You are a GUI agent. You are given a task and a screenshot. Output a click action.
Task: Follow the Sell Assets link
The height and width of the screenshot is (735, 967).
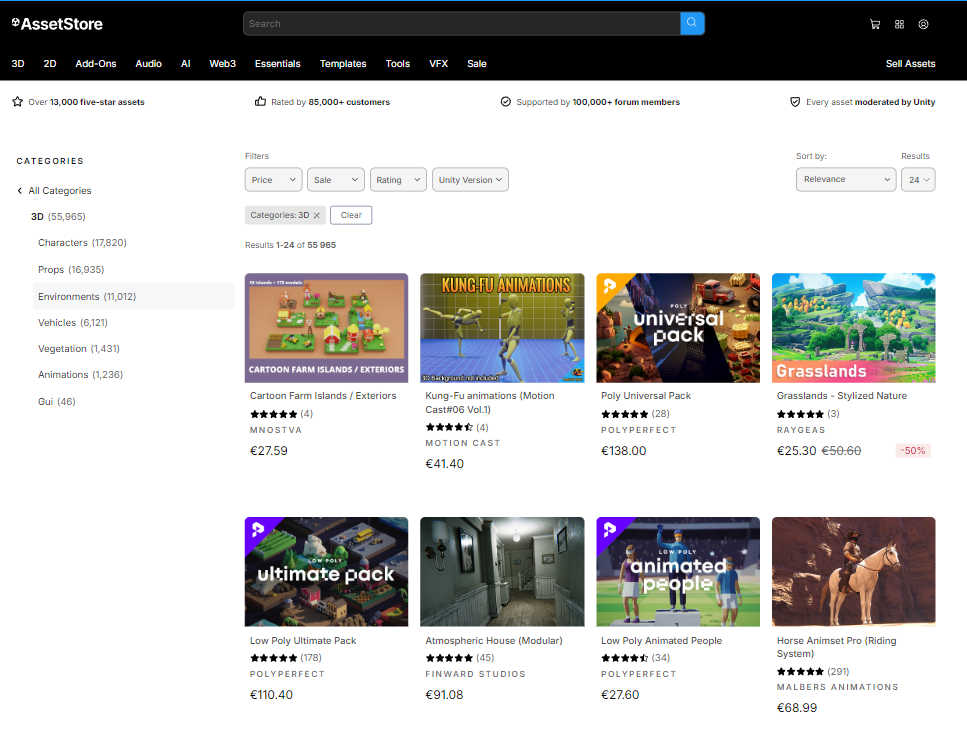click(x=910, y=64)
